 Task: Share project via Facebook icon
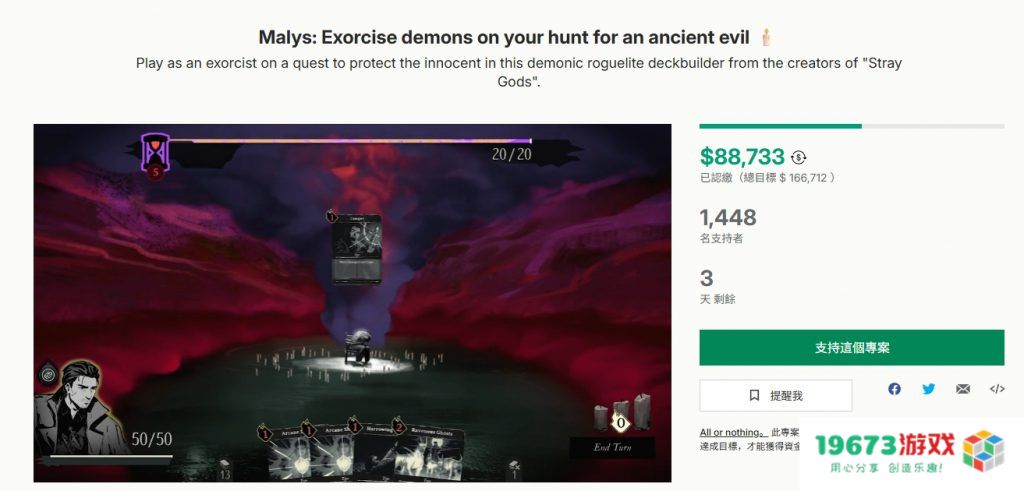click(x=894, y=389)
